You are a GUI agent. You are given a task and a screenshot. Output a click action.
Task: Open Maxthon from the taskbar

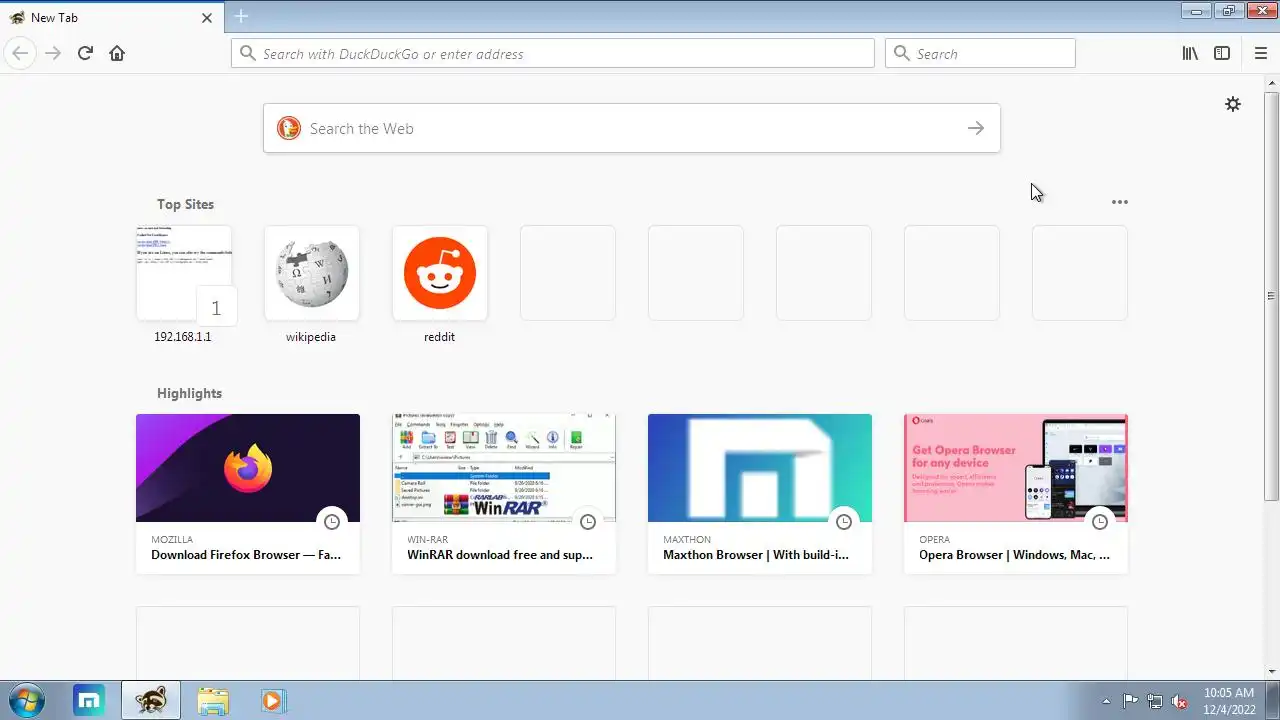click(90, 701)
